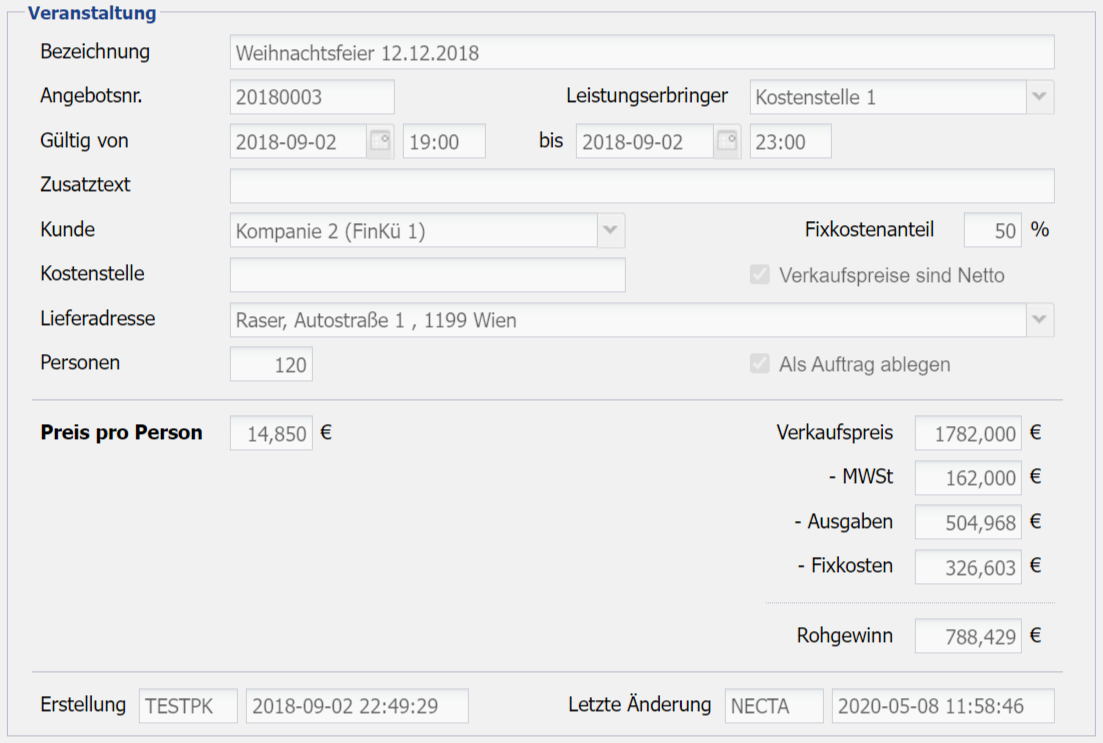Click the Fixkostenanteil percent field
Screen dimensions: 1103x743
[992, 231]
